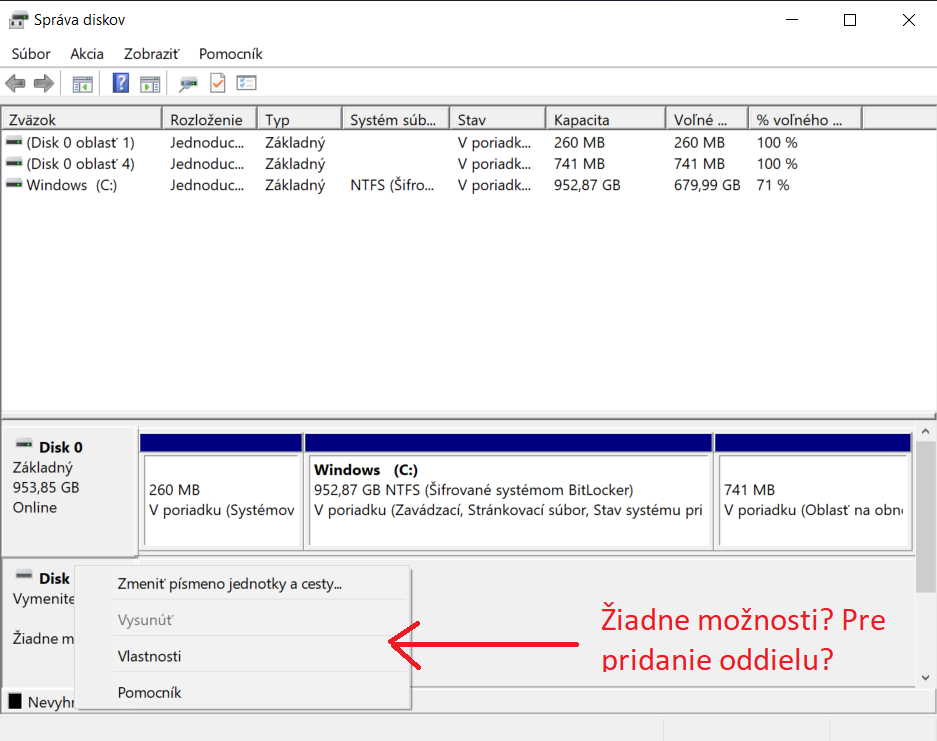Click the Back arrow toolbar icon
The width and height of the screenshot is (937, 741).
click(15, 84)
